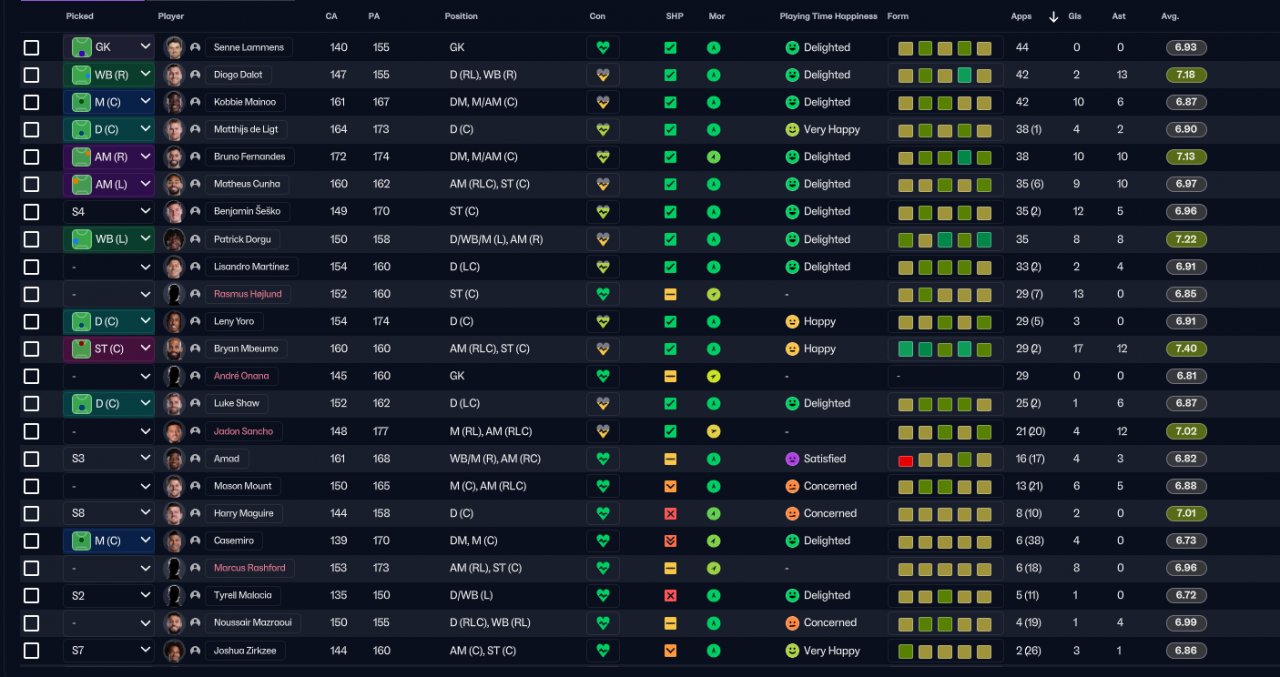The width and height of the screenshot is (1280, 677).
Task: Tick the checkbox for Amad
Action: tap(31, 459)
